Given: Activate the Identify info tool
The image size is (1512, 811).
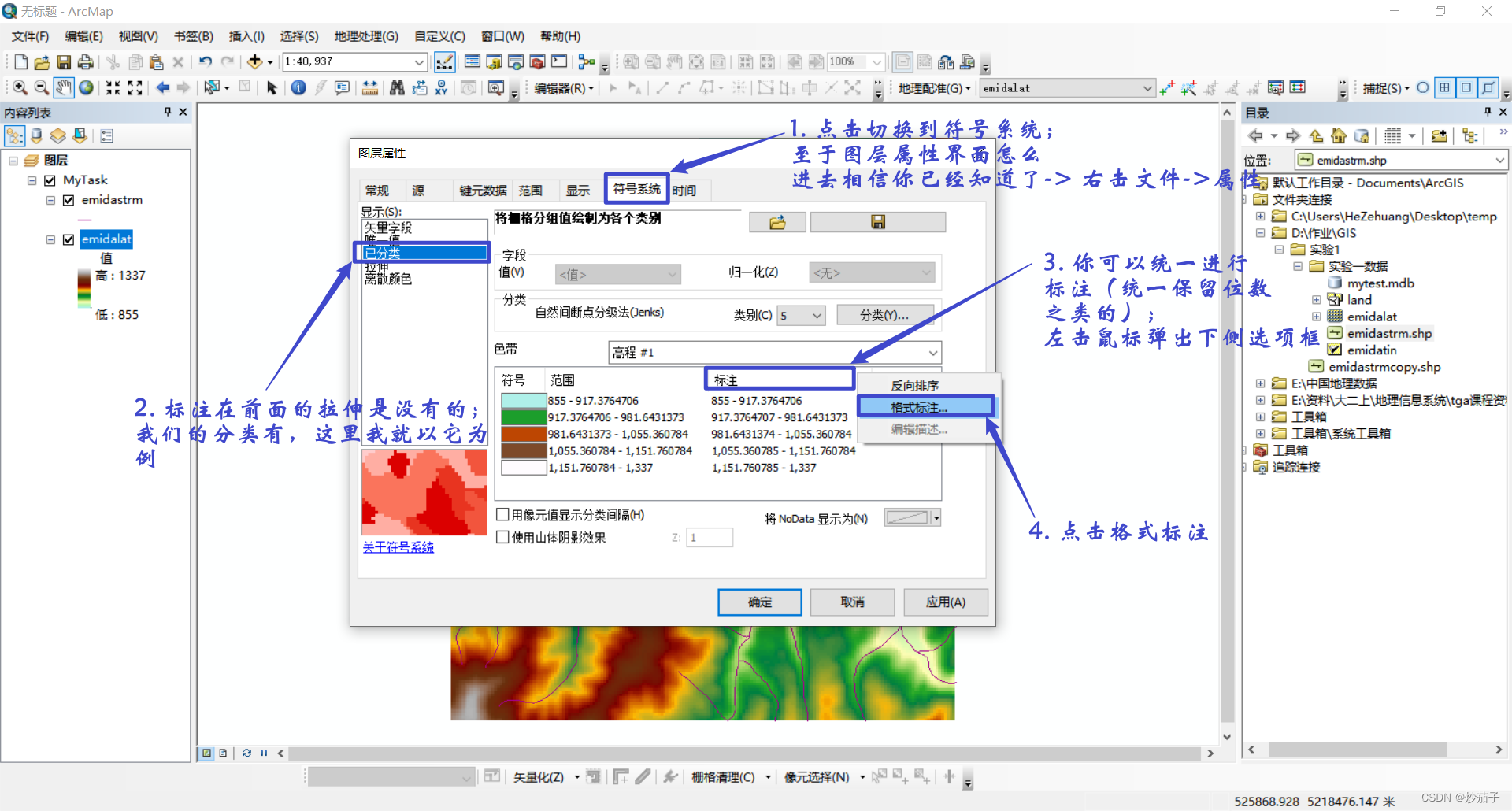Looking at the screenshot, I should [298, 88].
